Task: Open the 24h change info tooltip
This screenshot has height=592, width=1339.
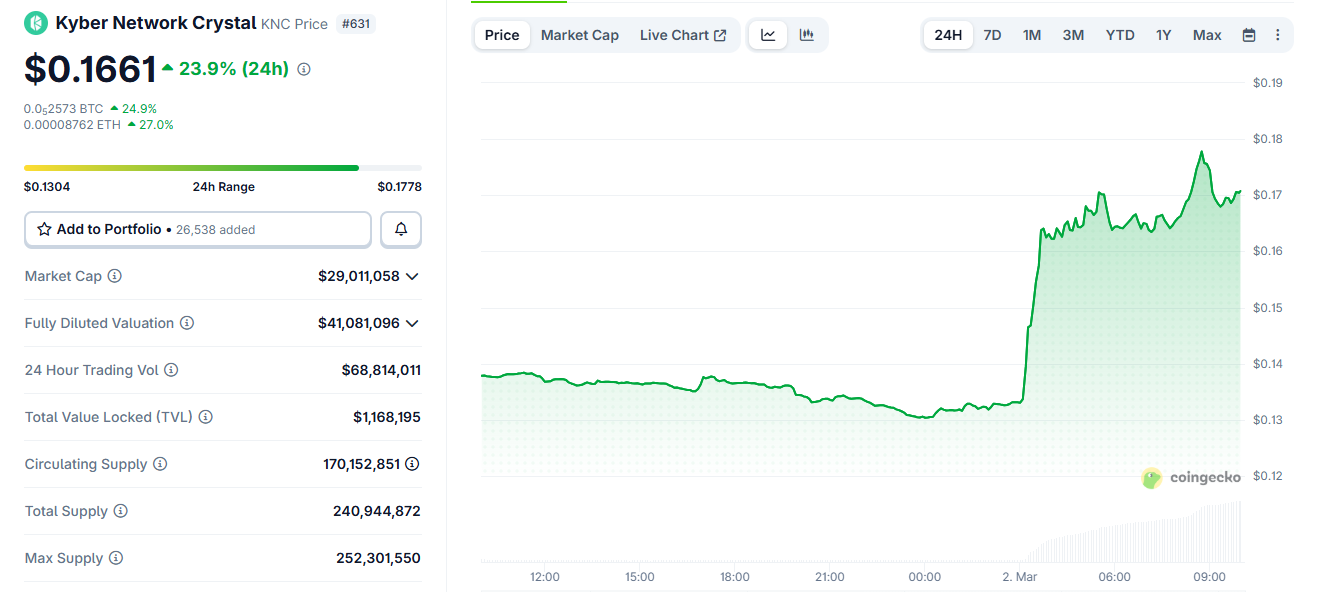Action: point(303,70)
